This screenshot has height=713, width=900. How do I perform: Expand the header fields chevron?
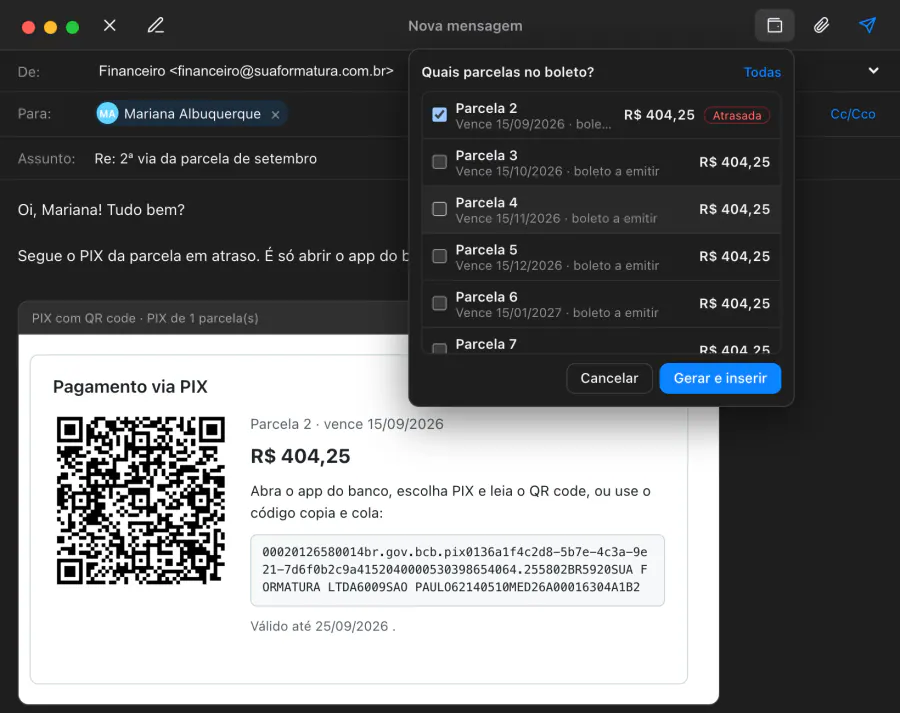873,71
